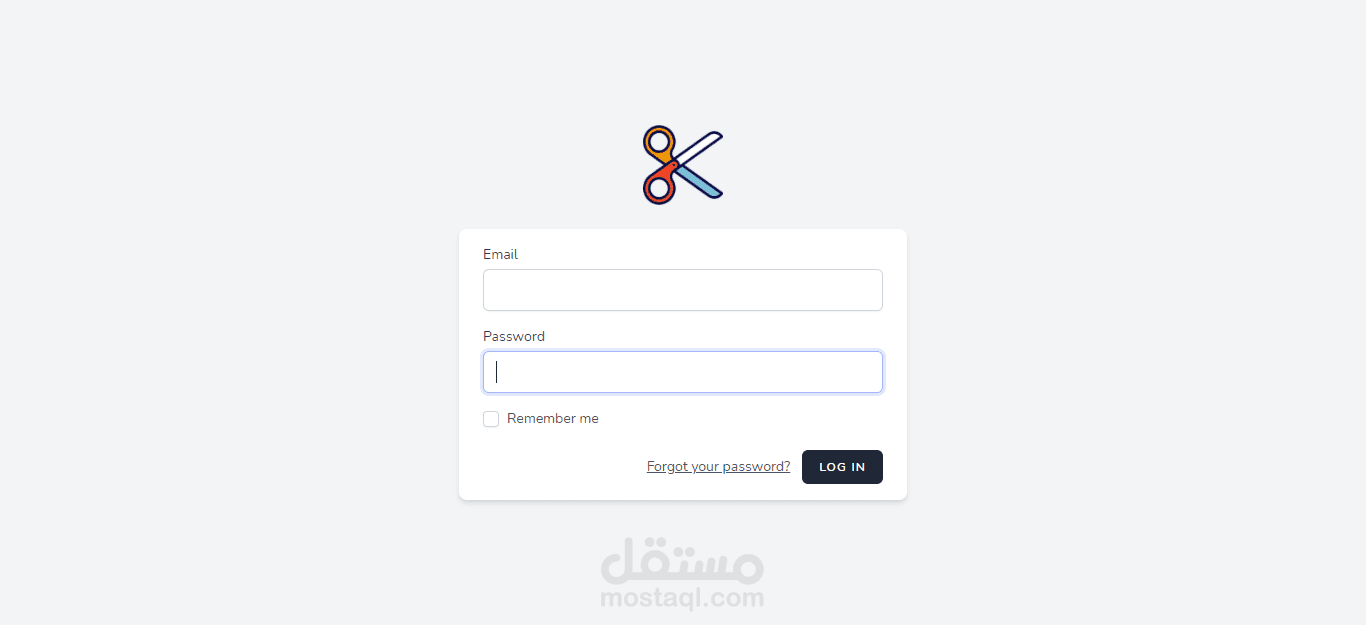
Task: Click blank card area left of Forgot link
Action: [x=560, y=467]
